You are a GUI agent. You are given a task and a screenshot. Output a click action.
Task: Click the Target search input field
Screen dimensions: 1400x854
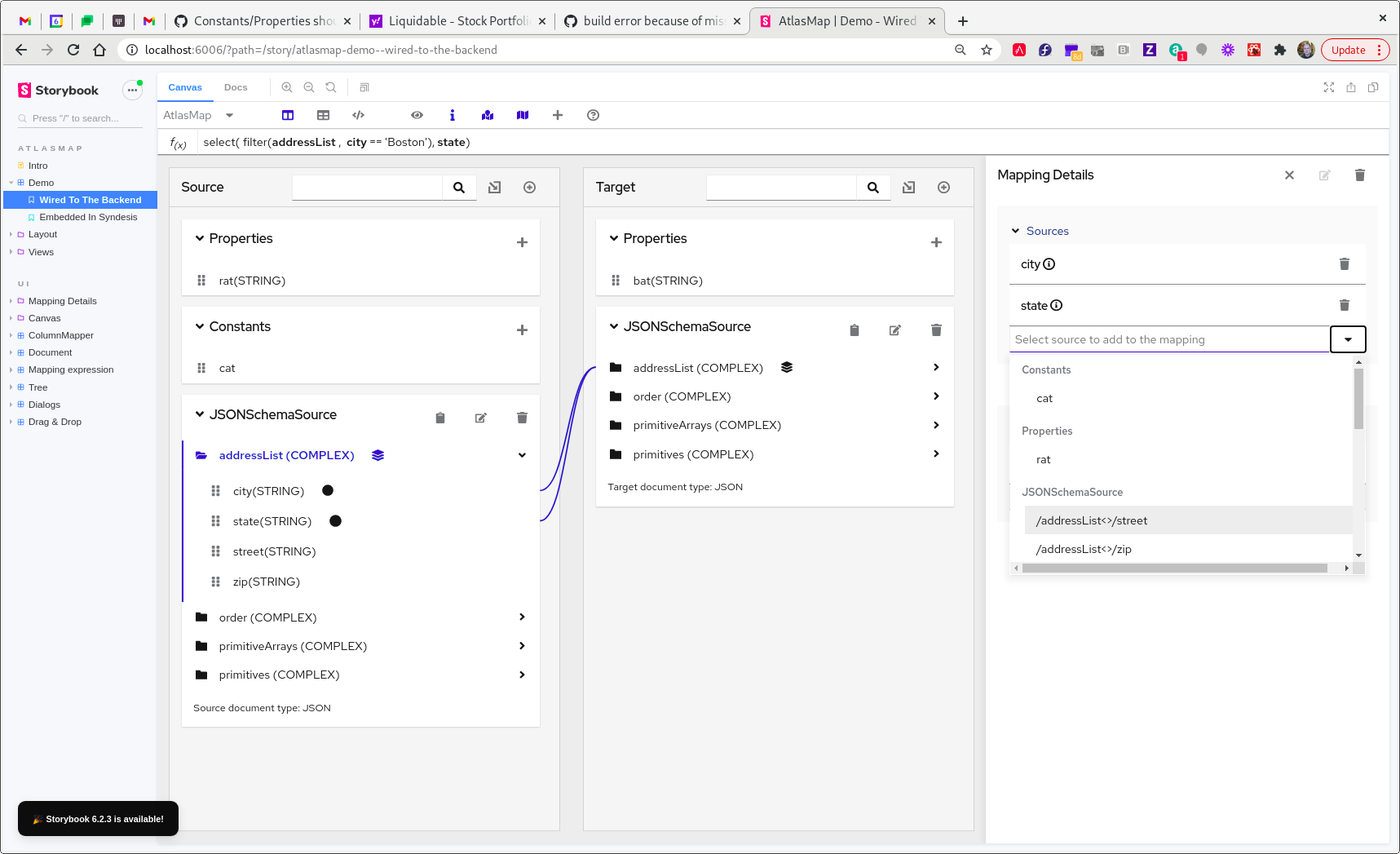tap(781, 187)
